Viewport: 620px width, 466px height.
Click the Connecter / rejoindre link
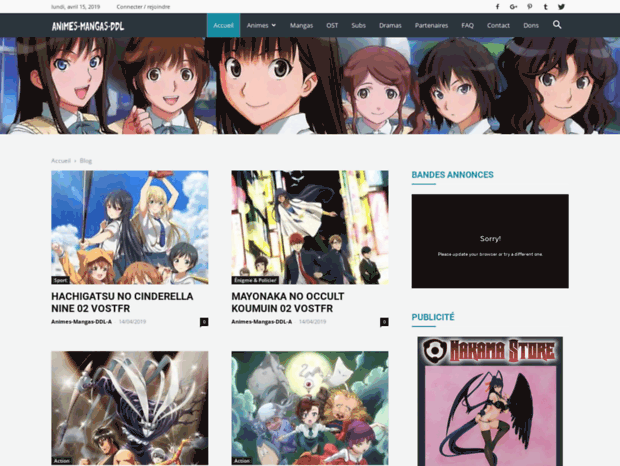(x=143, y=7)
